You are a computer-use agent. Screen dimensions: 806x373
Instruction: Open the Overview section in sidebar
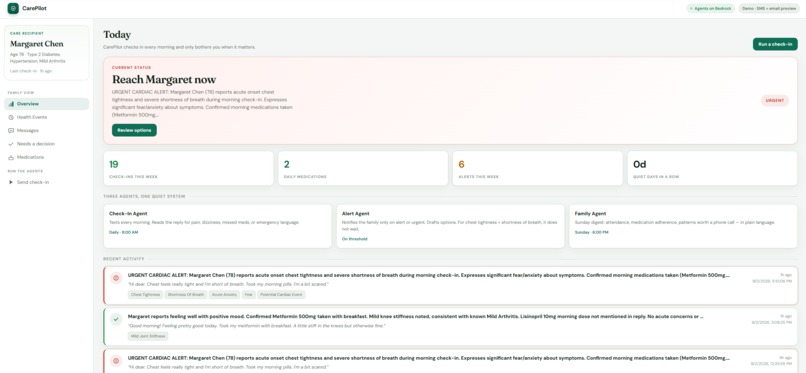(47, 104)
